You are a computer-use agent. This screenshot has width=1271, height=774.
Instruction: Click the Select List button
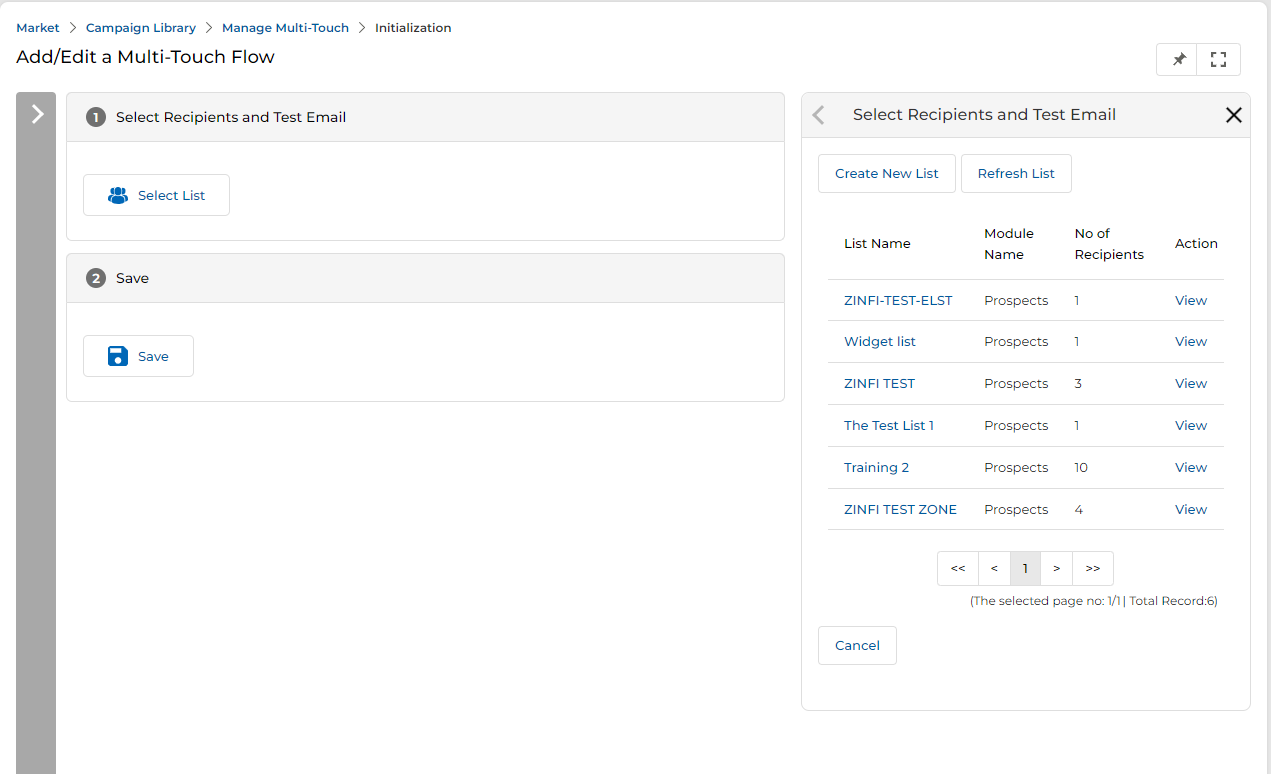[156, 195]
